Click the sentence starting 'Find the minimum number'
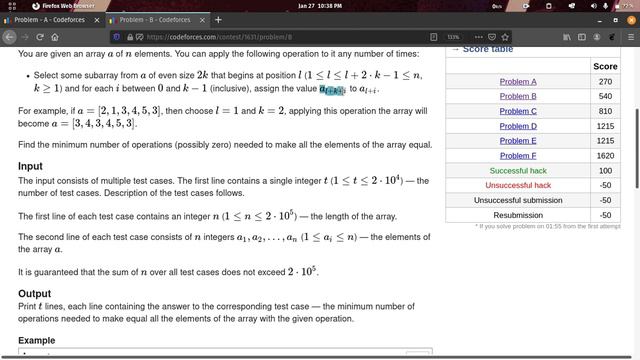Viewport: 640px width, 360px height. click(225, 145)
